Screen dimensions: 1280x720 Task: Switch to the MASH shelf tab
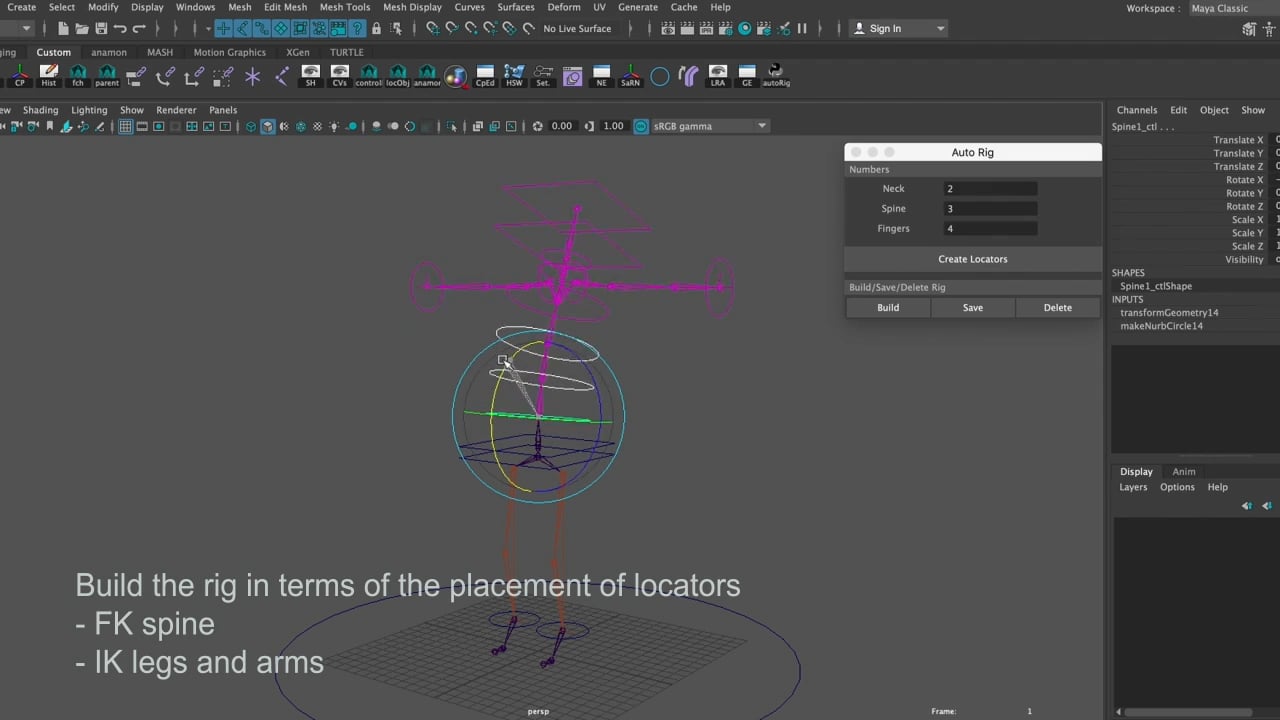coord(160,52)
